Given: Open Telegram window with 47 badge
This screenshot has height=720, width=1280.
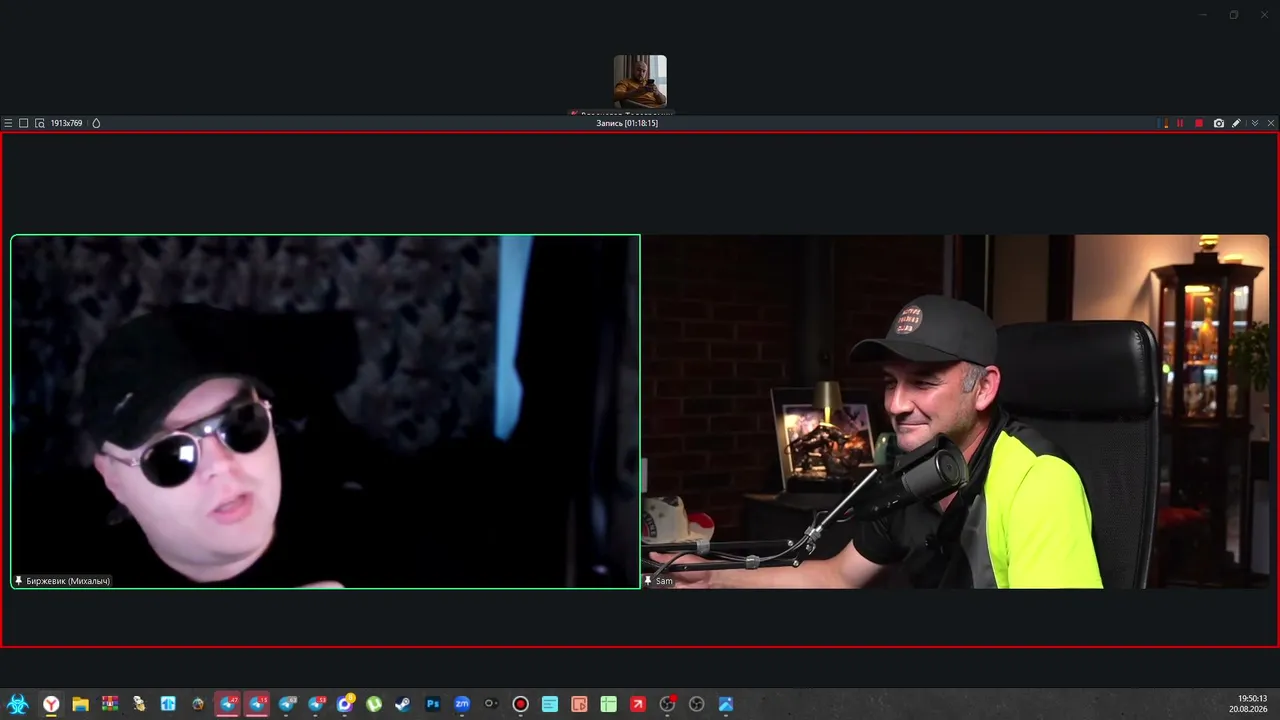Looking at the screenshot, I should coord(228,704).
